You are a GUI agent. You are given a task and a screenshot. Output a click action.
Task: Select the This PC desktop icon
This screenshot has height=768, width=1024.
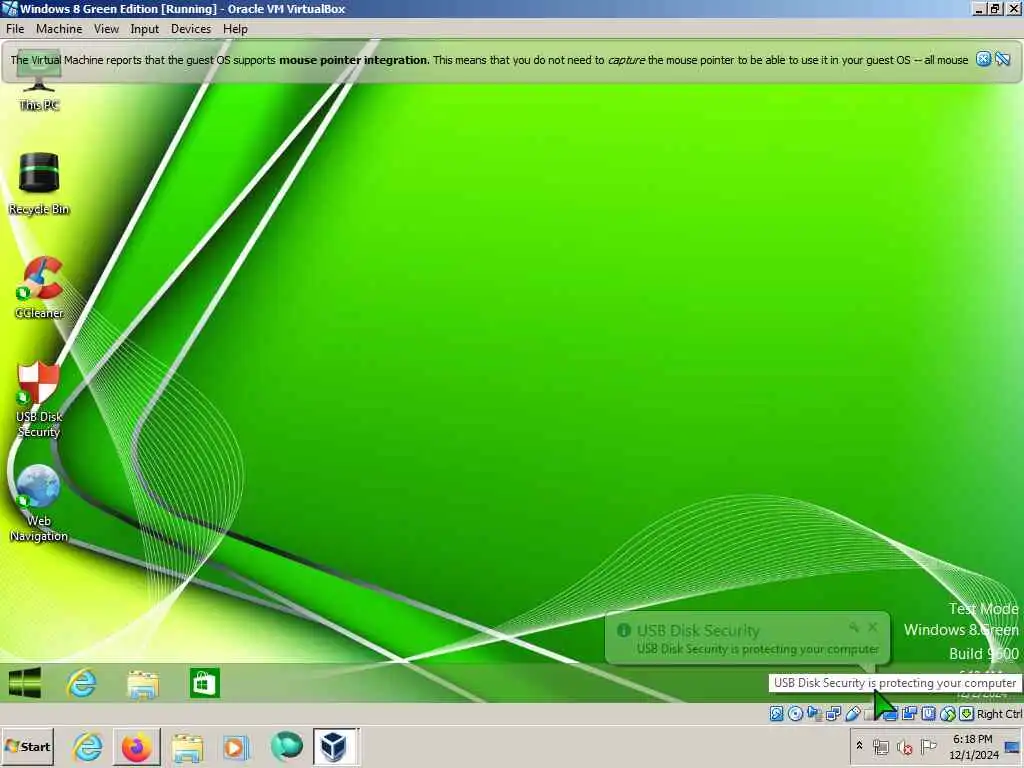[x=39, y=80]
